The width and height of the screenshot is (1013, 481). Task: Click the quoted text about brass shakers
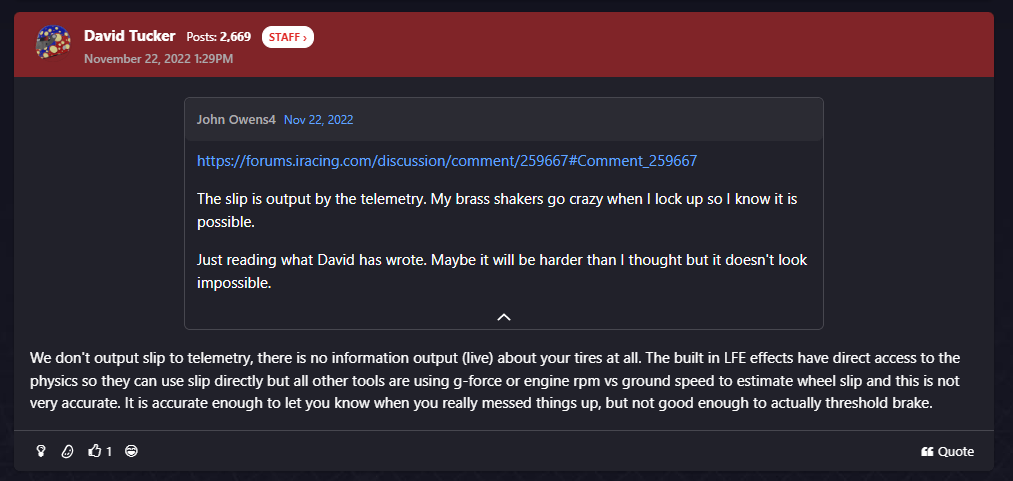(497, 210)
